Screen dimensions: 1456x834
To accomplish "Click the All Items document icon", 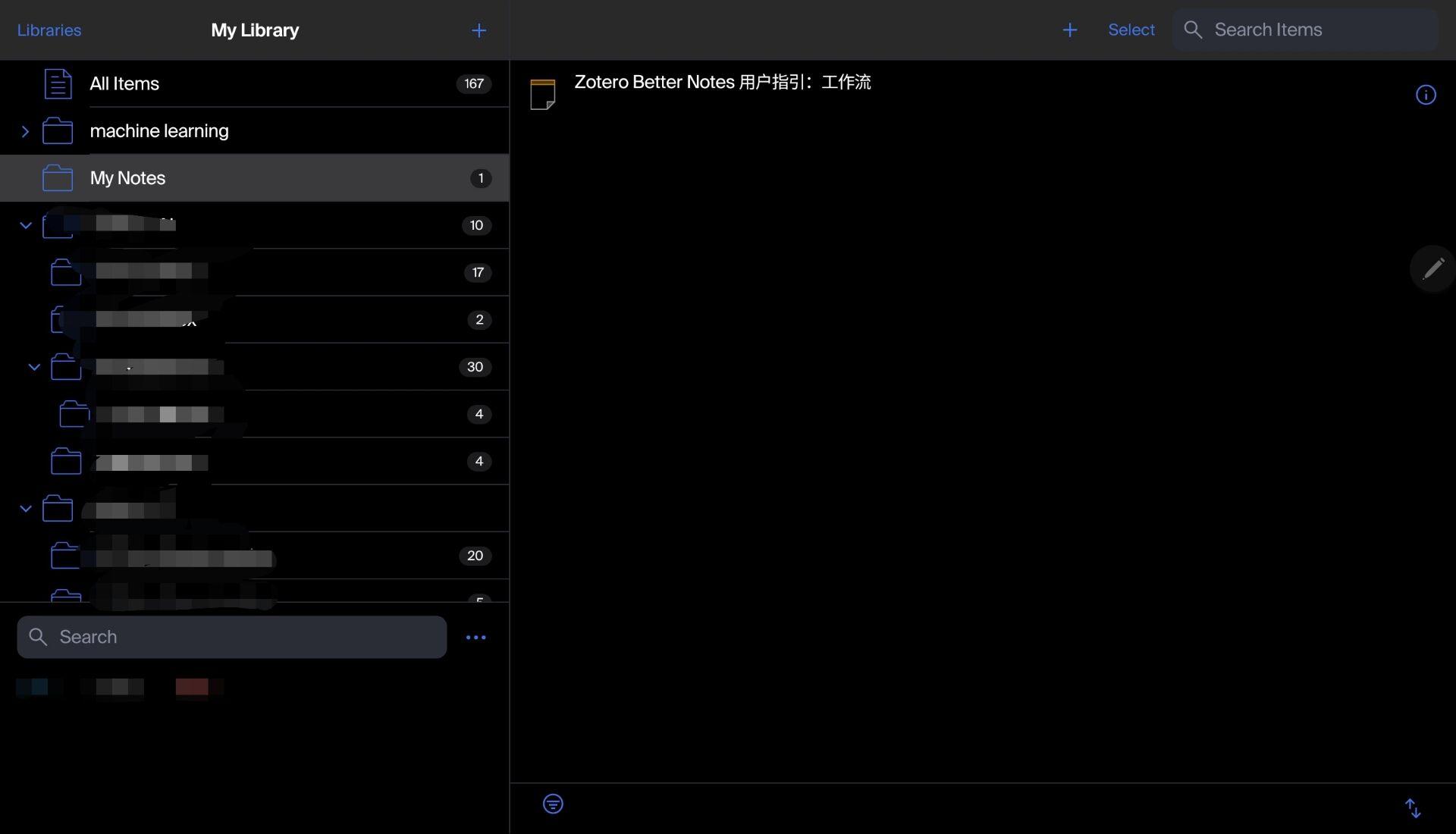I will (58, 83).
